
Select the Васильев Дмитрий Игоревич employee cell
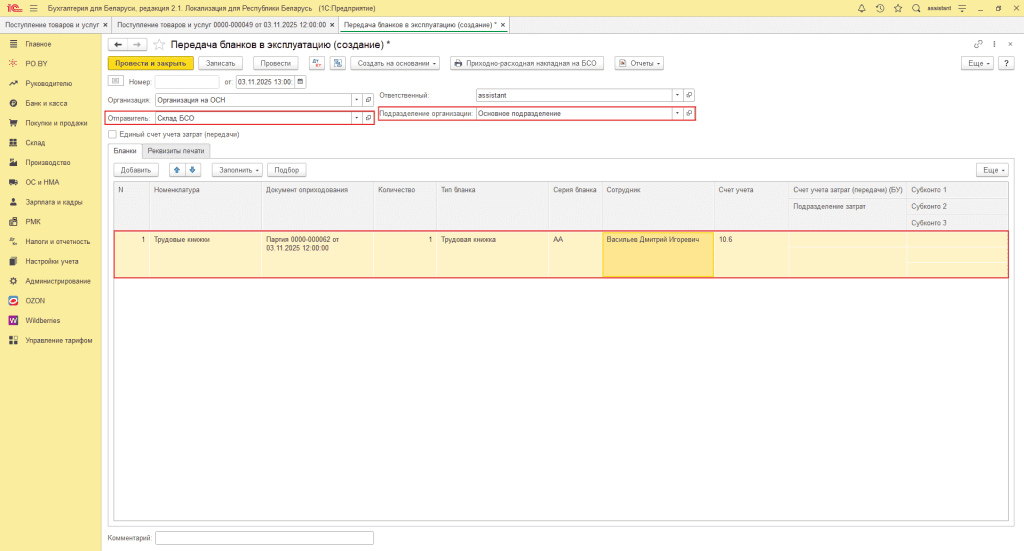click(x=657, y=240)
